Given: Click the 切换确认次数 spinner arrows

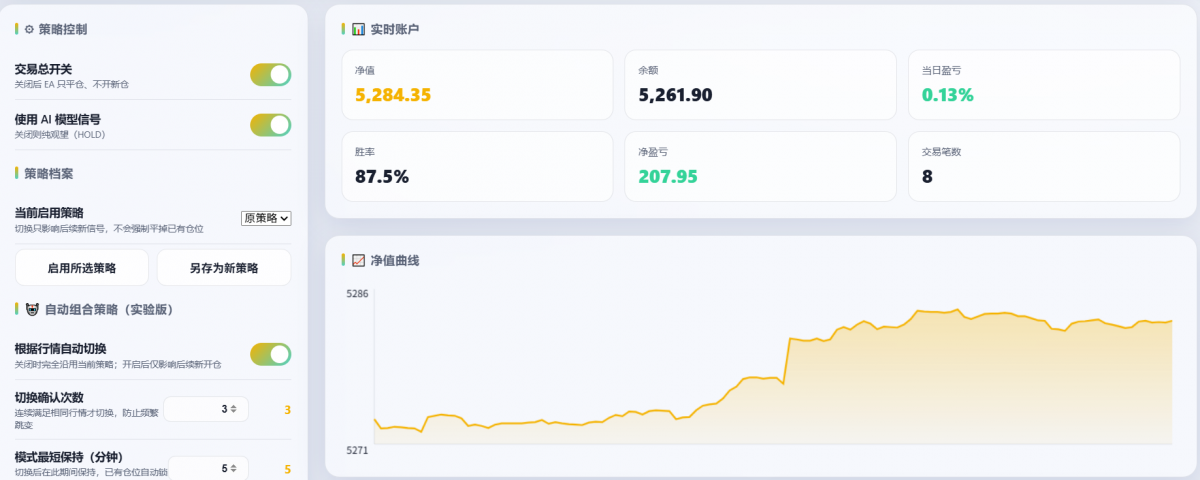Looking at the screenshot, I should [x=234, y=409].
